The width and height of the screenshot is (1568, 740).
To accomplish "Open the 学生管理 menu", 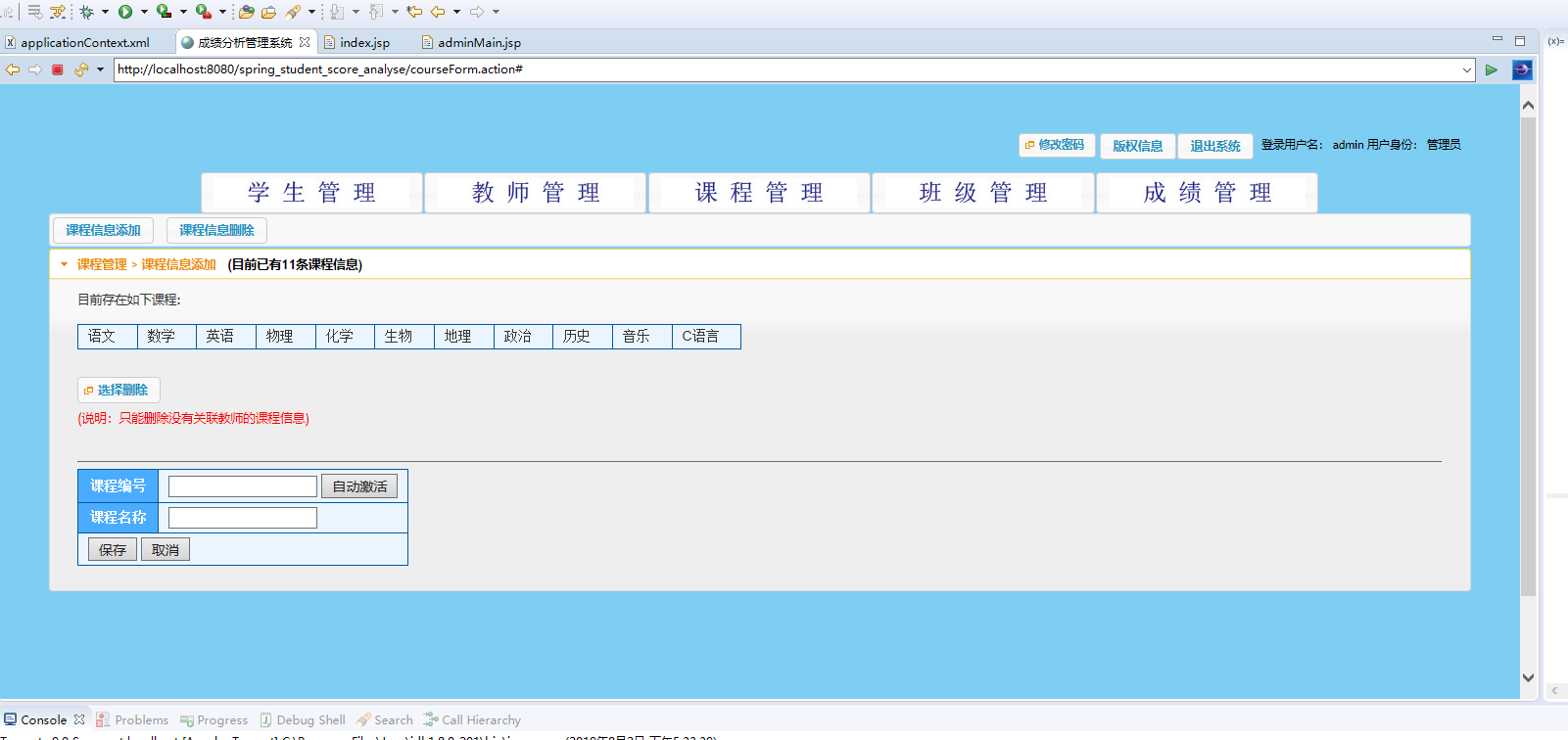I will click(311, 193).
